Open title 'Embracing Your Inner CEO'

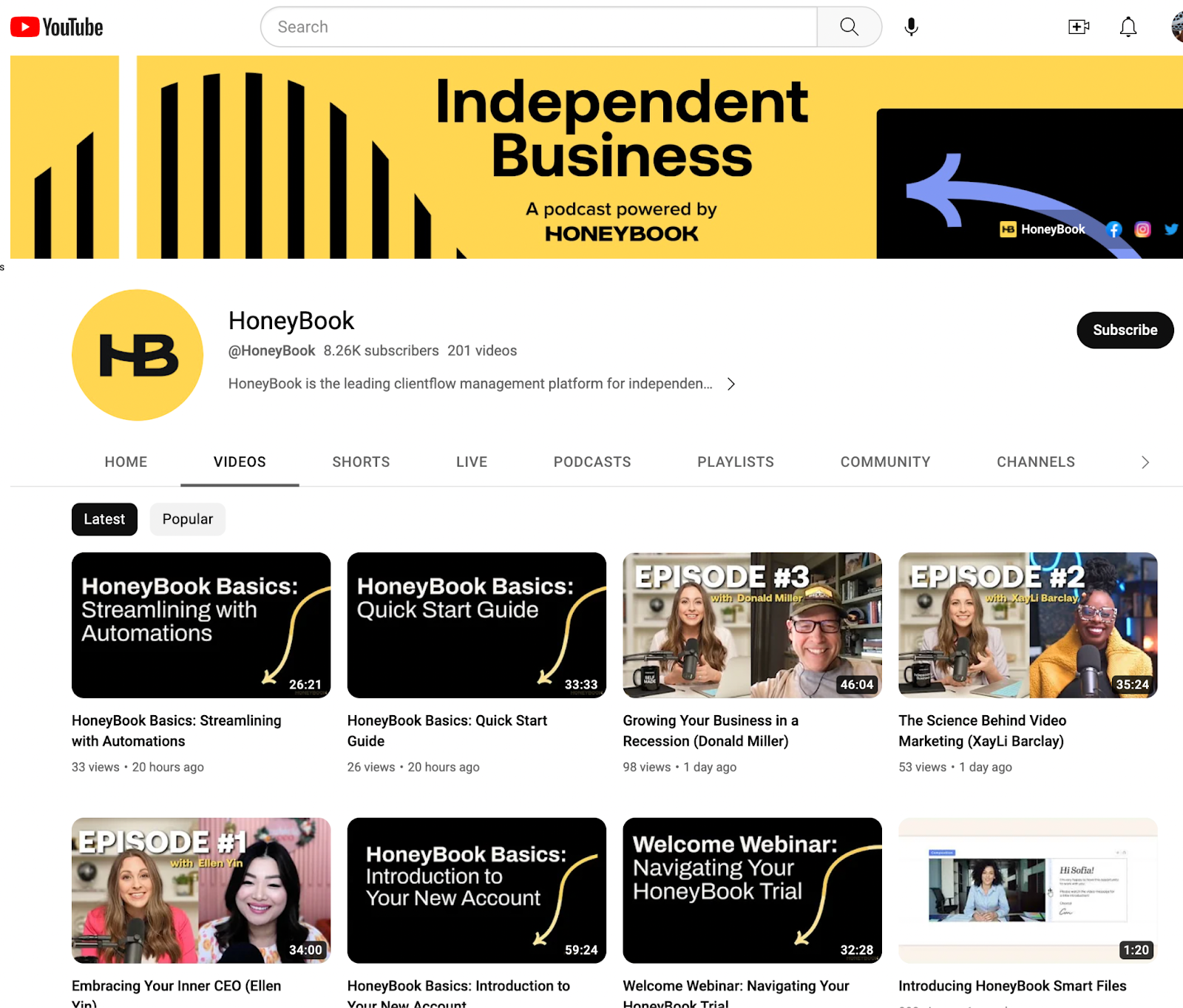[x=177, y=992]
